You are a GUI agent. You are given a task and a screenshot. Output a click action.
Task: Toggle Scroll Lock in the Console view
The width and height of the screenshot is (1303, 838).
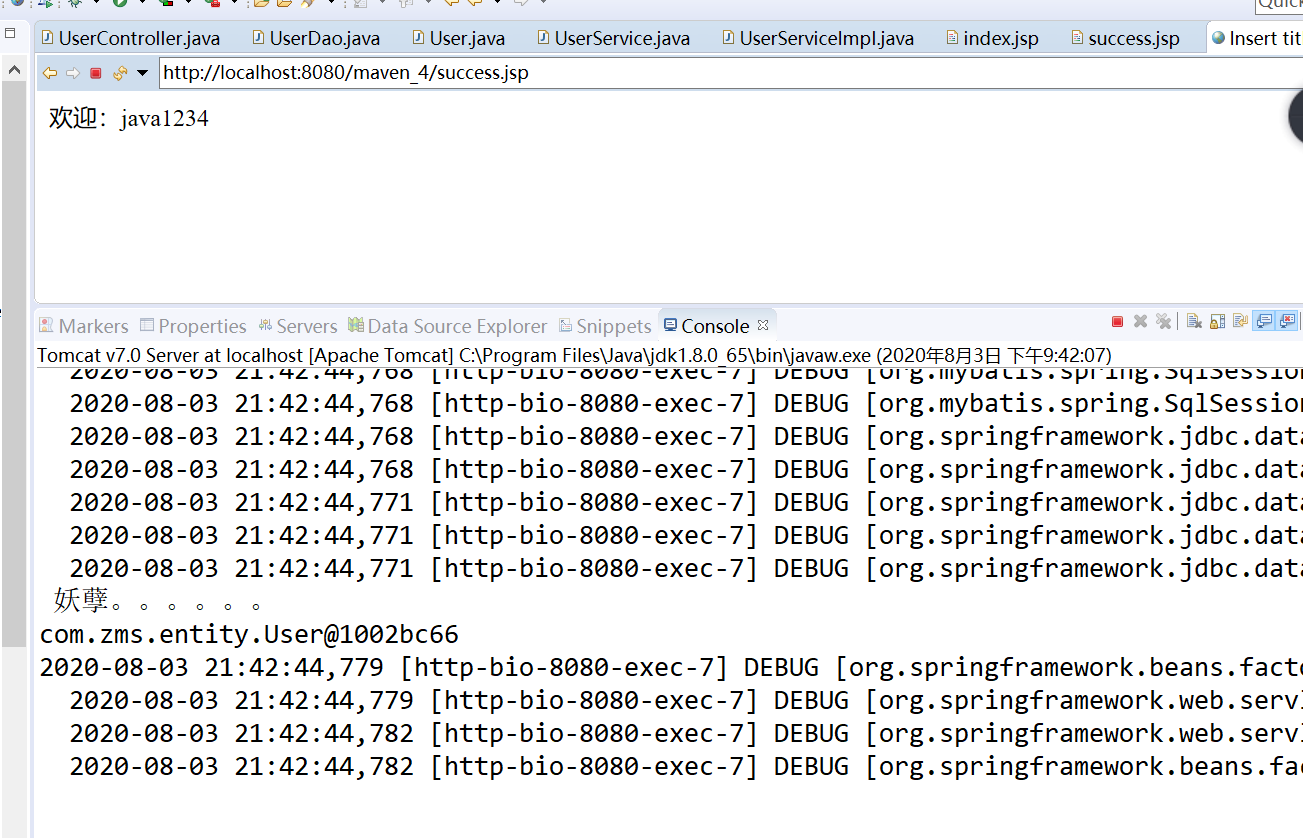click(x=1217, y=321)
